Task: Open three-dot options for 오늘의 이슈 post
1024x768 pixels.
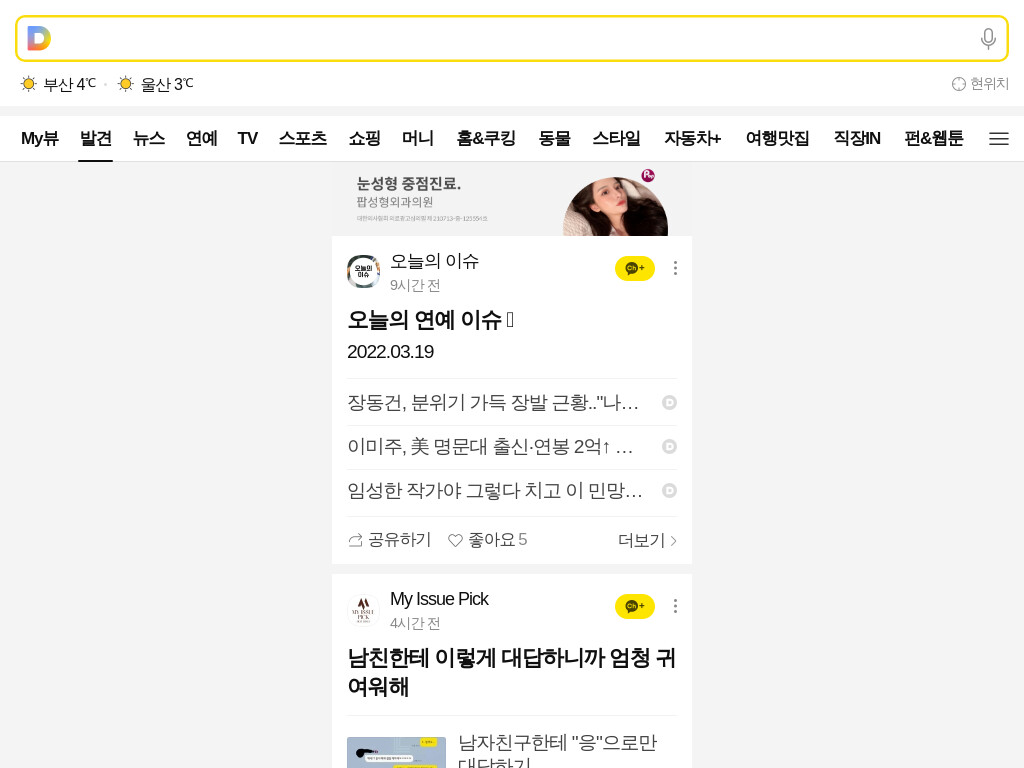Action: (x=675, y=268)
